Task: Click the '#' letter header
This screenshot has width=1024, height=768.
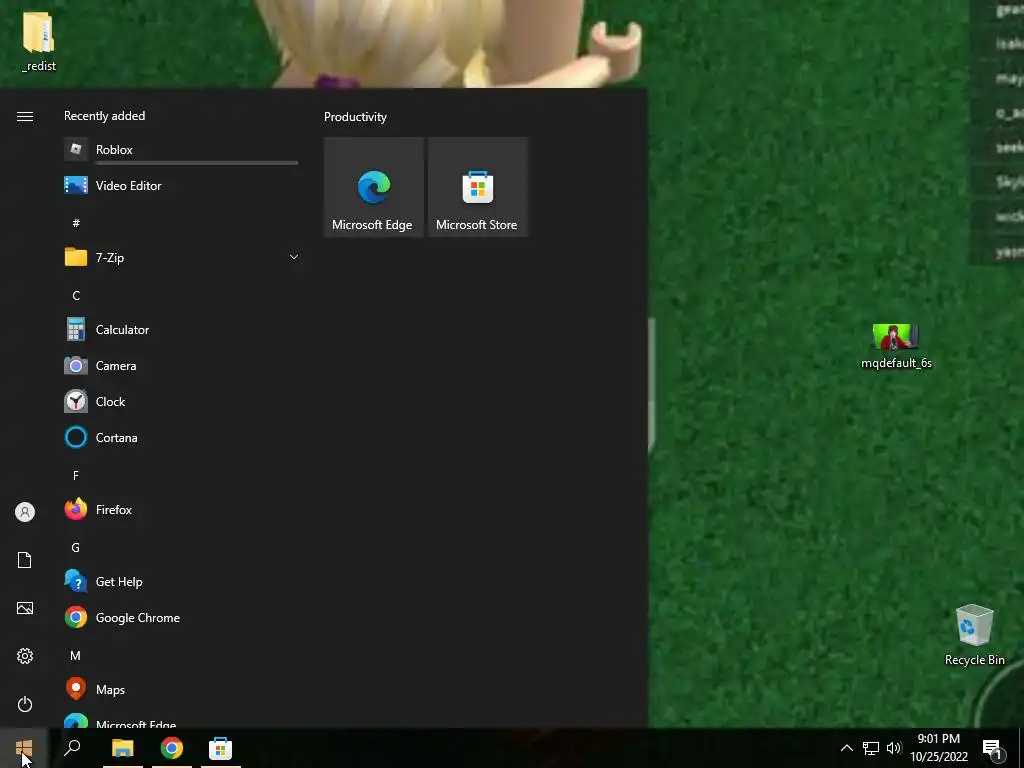Action: (76, 223)
